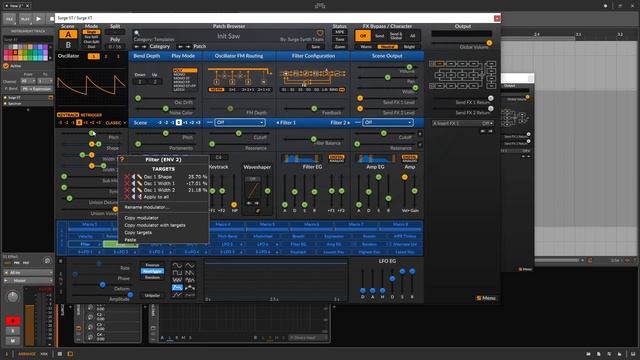Mute Osc 1 Shape modulation speaker icon
The height and width of the screenshot is (360, 640).
coord(133,177)
